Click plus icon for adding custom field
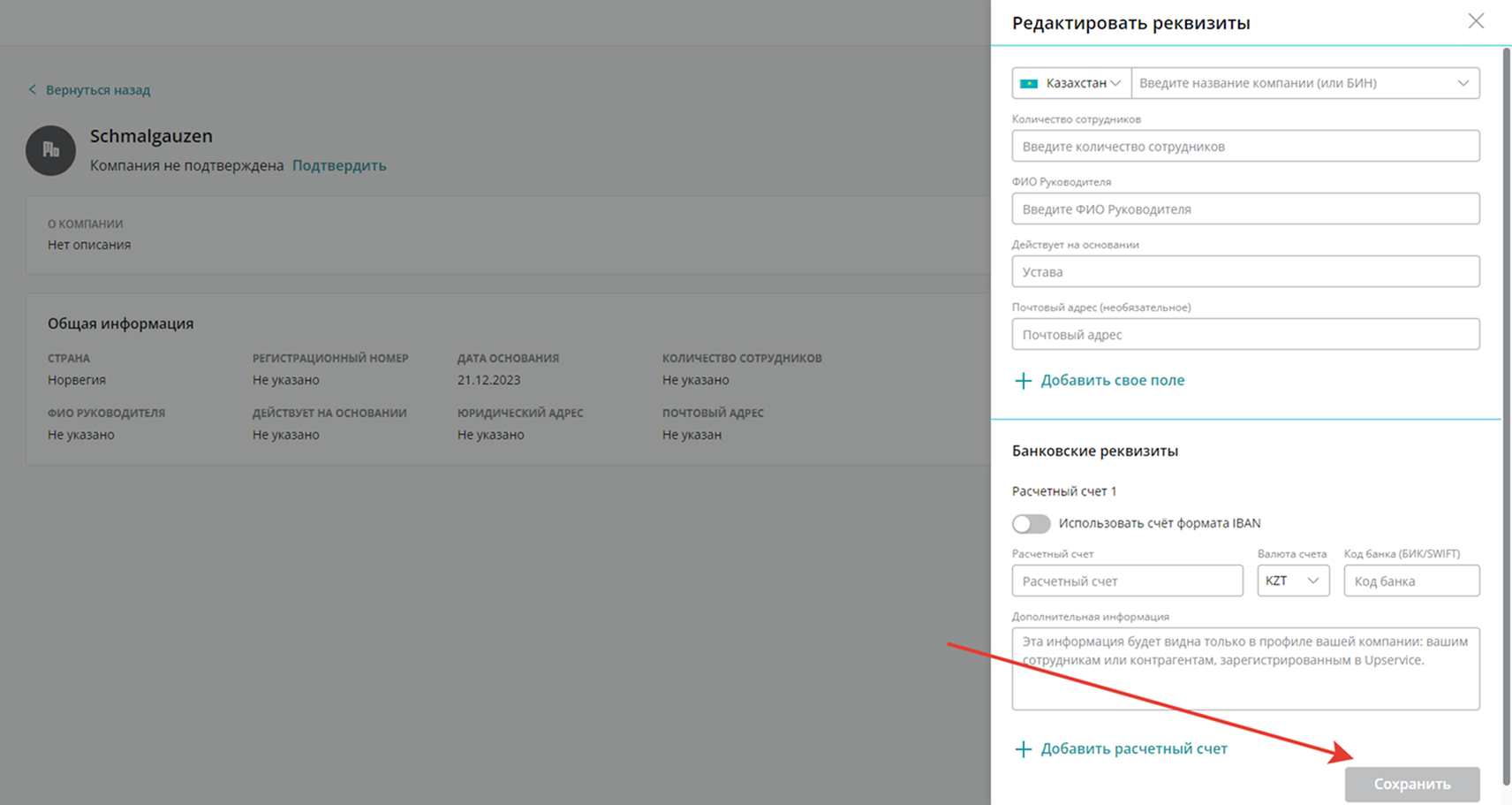The width and height of the screenshot is (1512, 805). pos(1023,381)
